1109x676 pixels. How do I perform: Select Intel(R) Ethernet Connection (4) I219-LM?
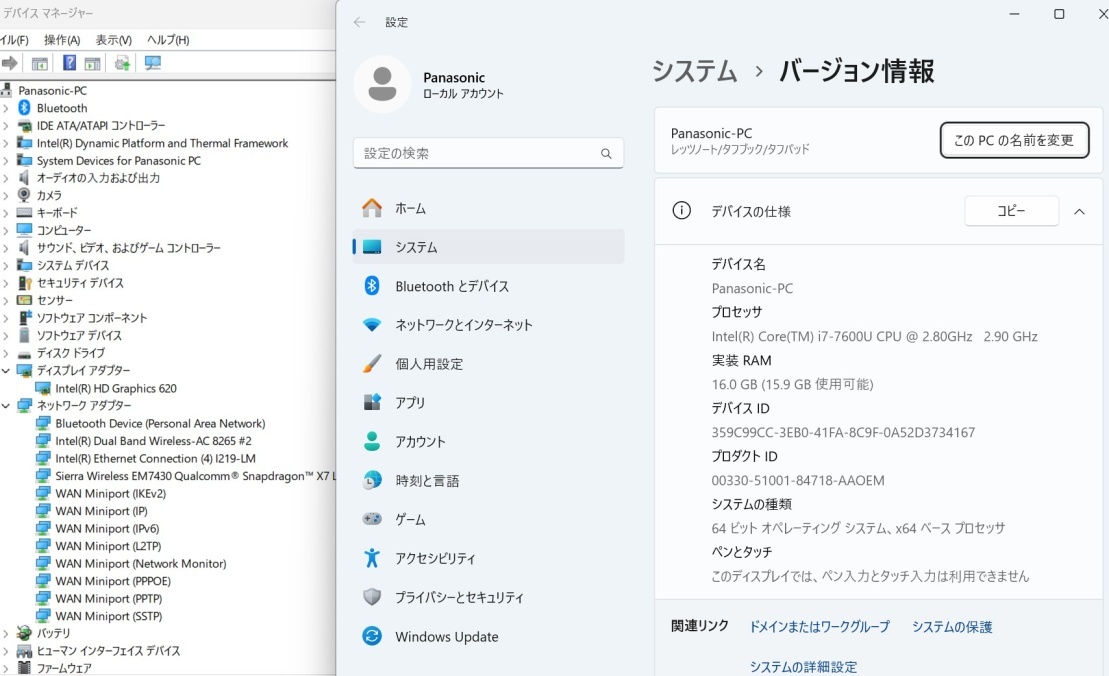pos(156,458)
